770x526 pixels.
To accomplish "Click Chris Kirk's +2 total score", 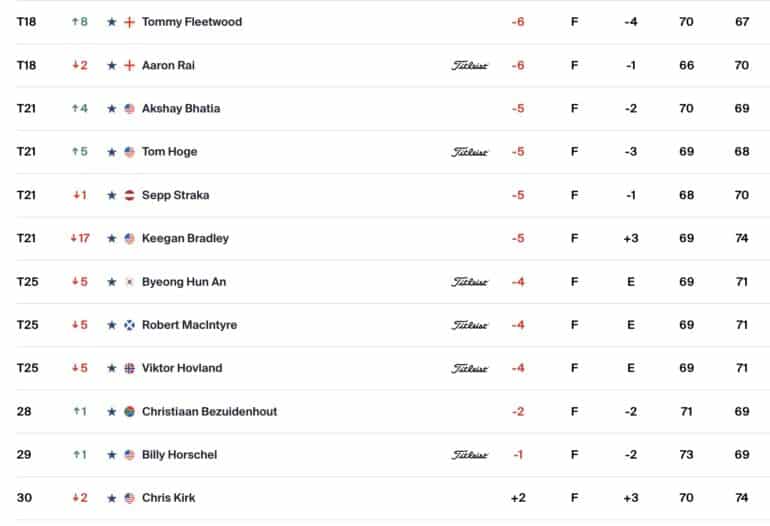I will click(x=518, y=498).
